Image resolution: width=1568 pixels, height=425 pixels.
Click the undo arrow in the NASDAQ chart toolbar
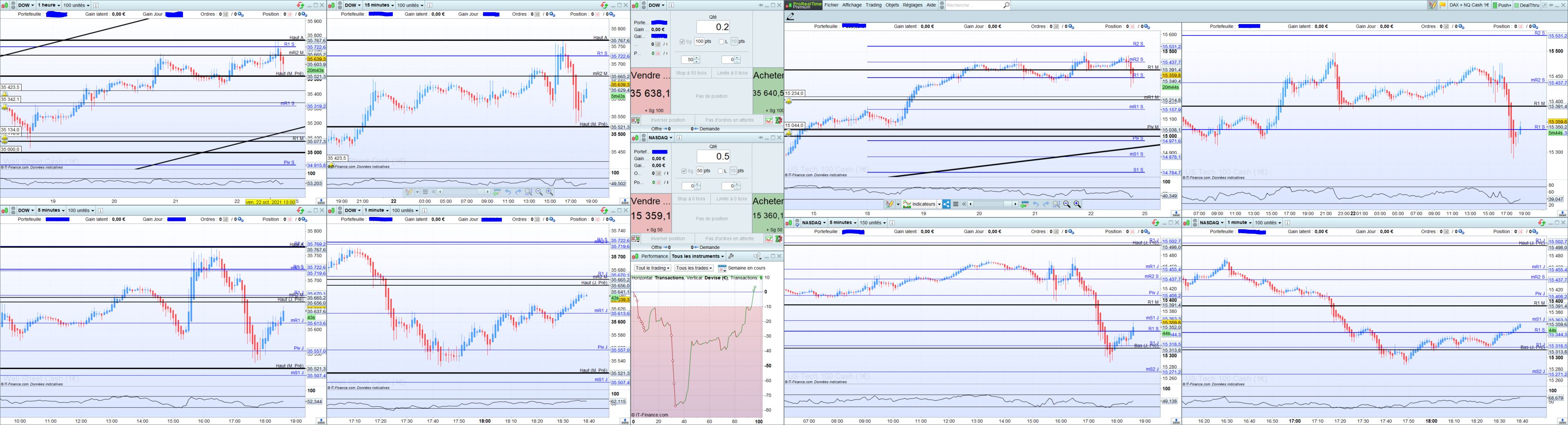coord(1036,204)
